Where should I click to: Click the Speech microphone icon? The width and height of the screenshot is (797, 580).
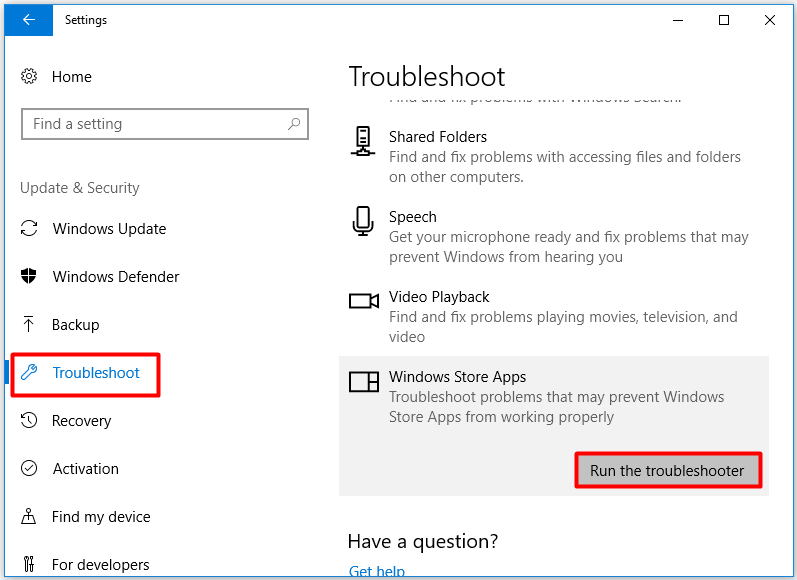pos(363,221)
